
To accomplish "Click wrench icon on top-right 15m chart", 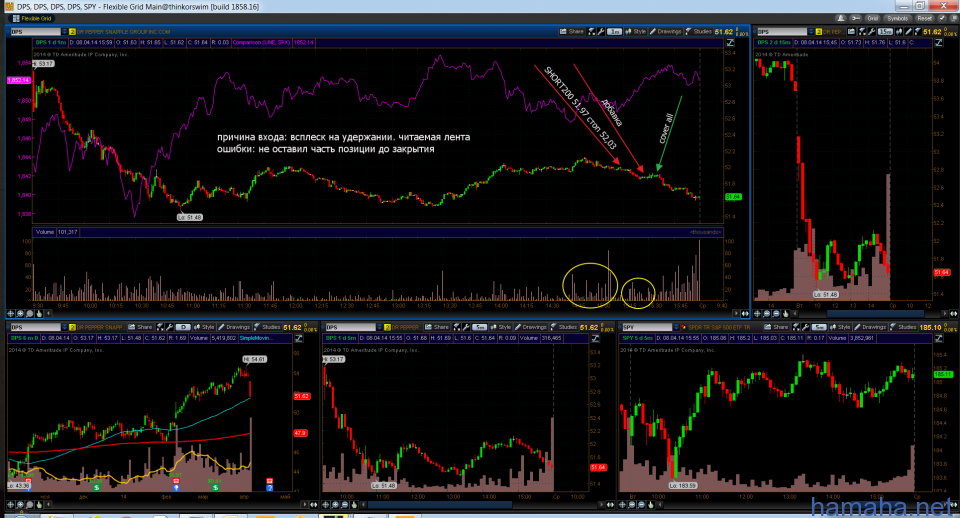I will [x=871, y=31].
